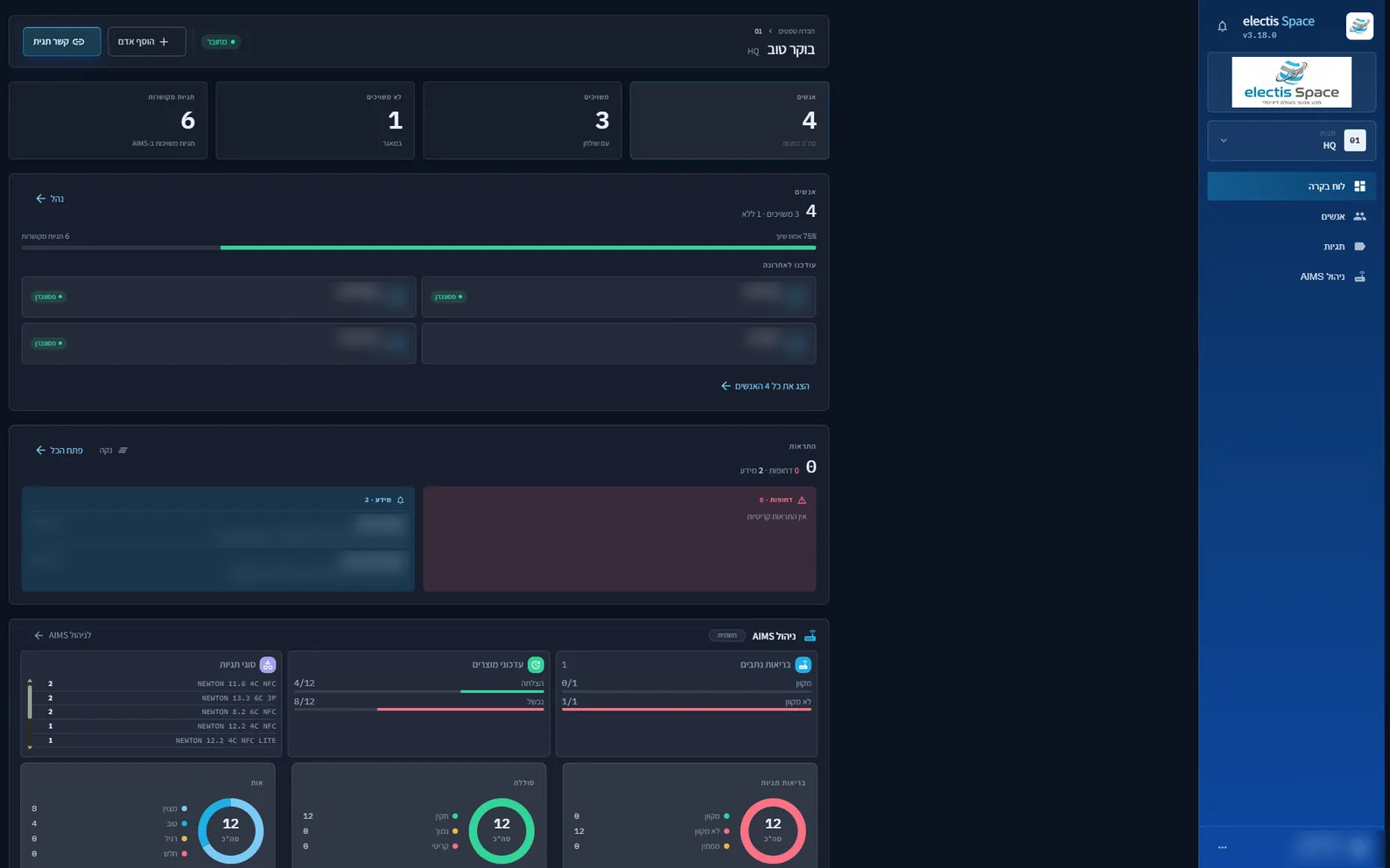Click the electis Space logo icon

point(1359,26)
